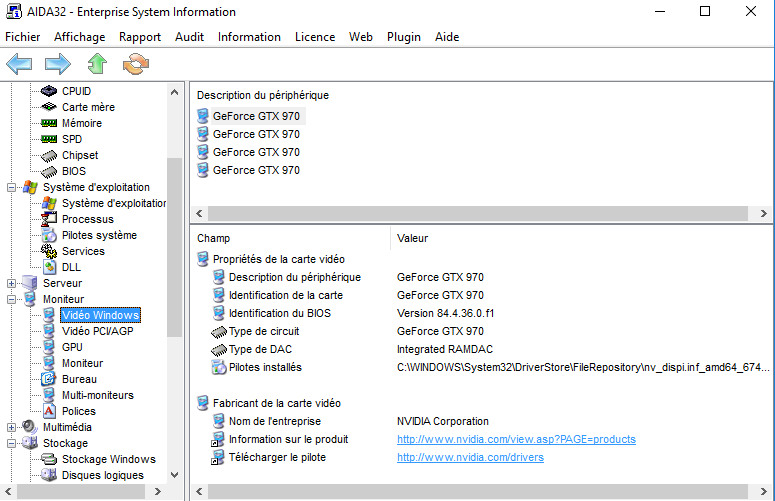Select Services in the tree
Image resolution: width=775 pixels, height=501 pixels.
(x=83, y=251)
